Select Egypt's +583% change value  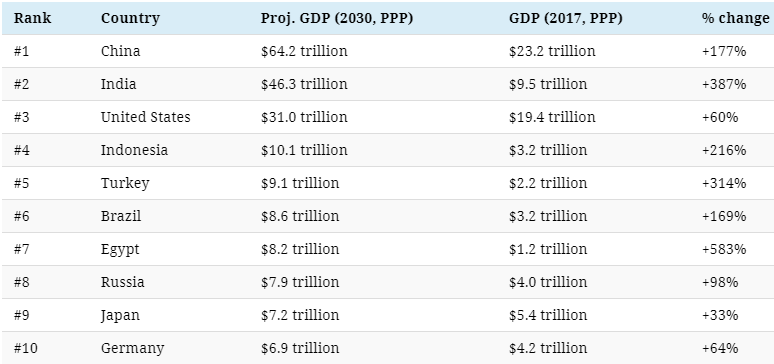[724, 249]
